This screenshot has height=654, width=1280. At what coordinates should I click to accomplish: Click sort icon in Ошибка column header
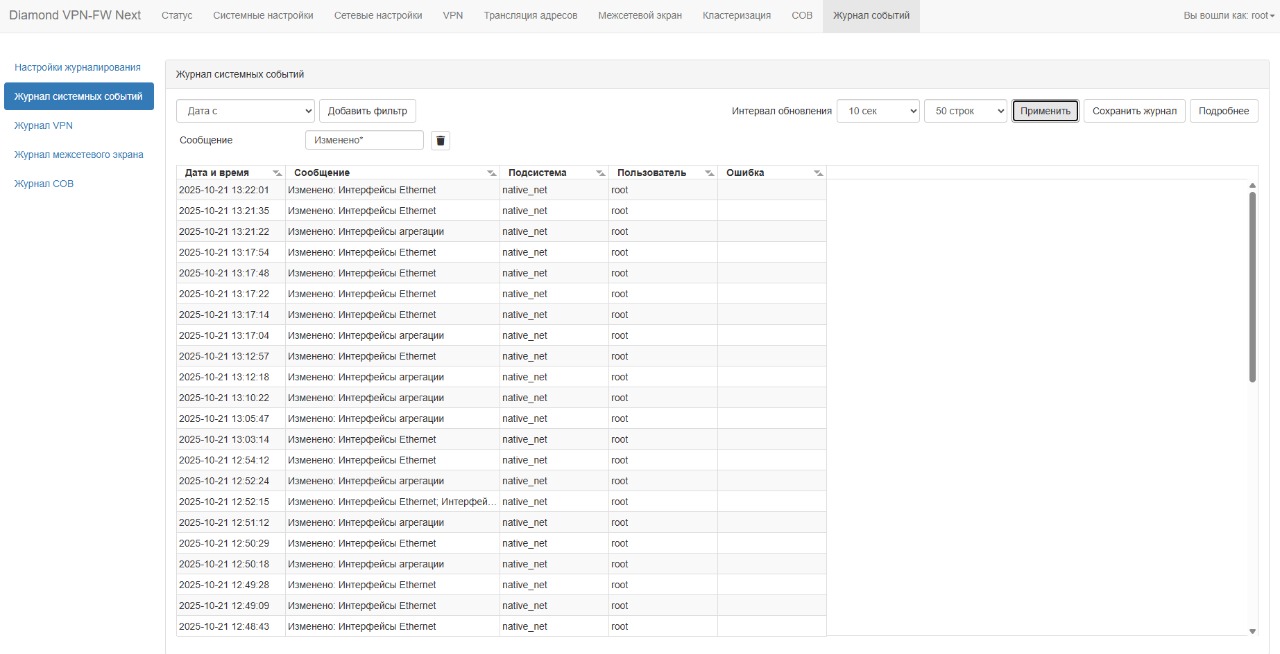pyautogui.click(x=818, y=173)
